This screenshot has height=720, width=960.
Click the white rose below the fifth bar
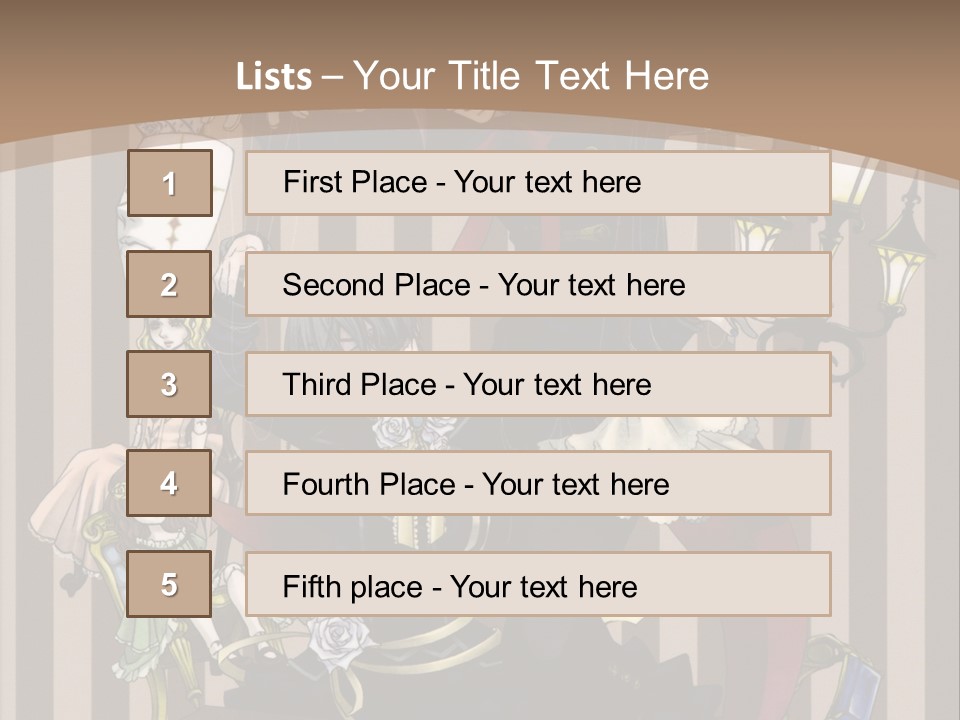pos(335,637)
